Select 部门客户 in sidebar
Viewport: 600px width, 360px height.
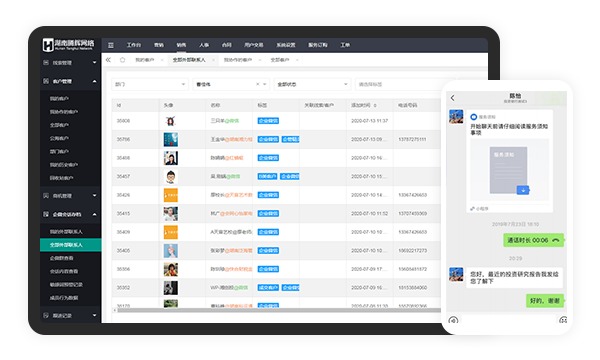point(59,151)
